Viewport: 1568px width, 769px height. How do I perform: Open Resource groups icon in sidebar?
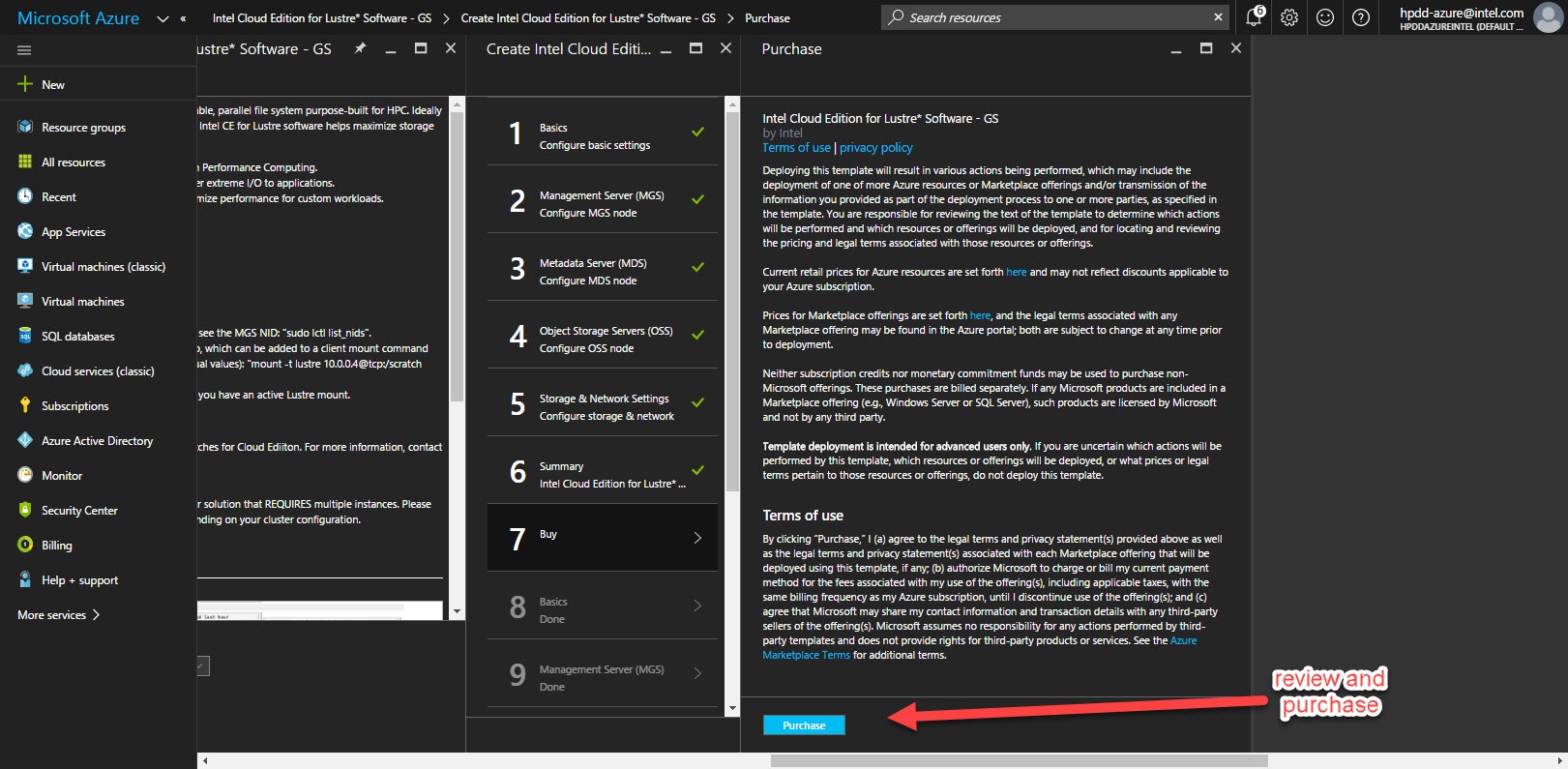[25, 127]
